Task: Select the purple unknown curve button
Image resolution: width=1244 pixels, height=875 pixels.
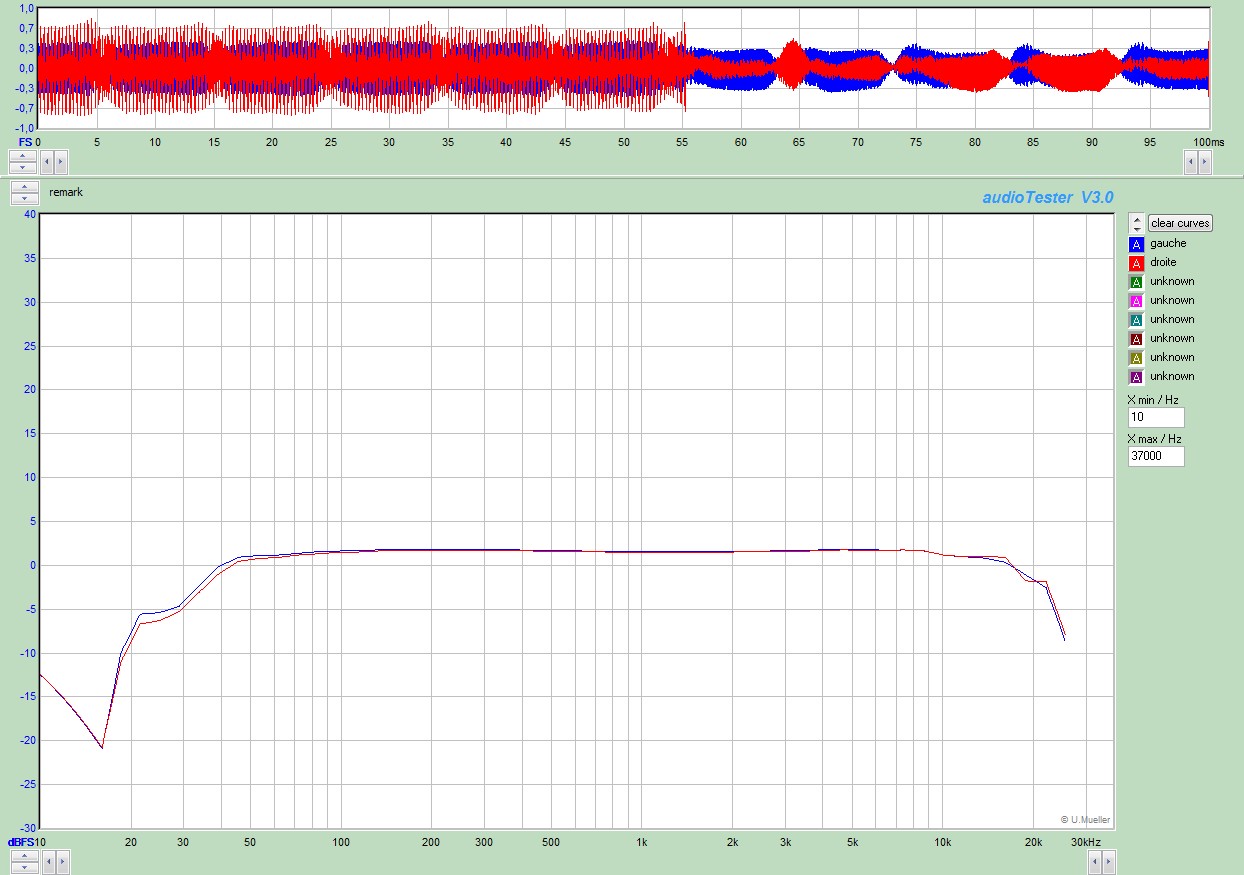Action: coord(1135,377)
